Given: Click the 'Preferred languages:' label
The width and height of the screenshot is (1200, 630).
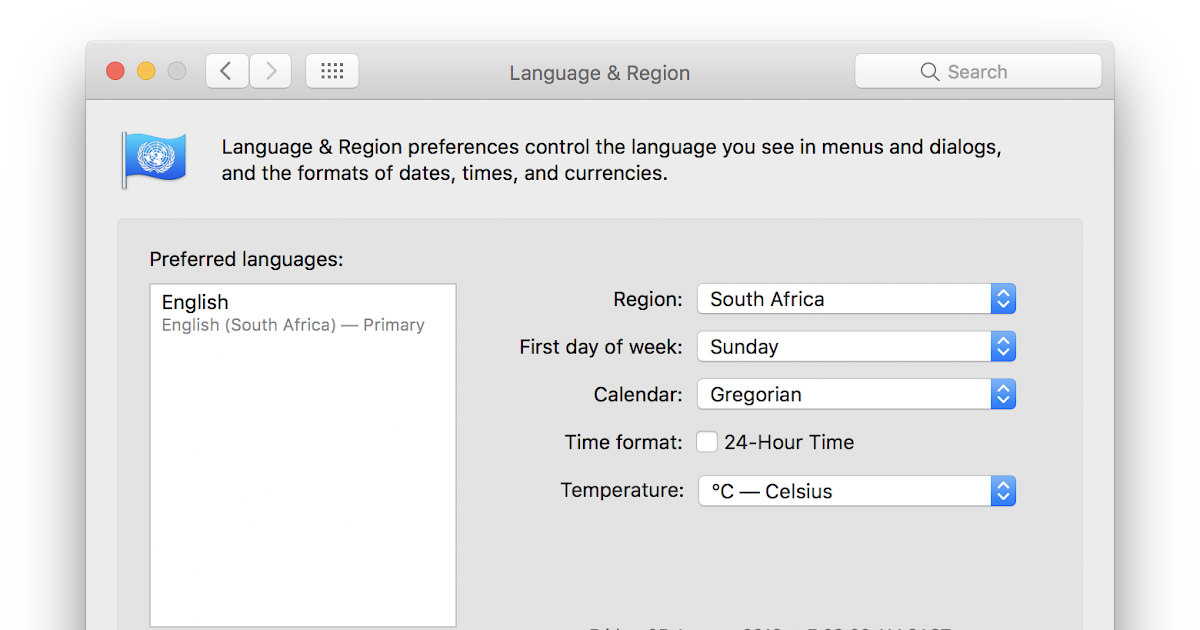Looking at the screenshot, I should [246, 260].
